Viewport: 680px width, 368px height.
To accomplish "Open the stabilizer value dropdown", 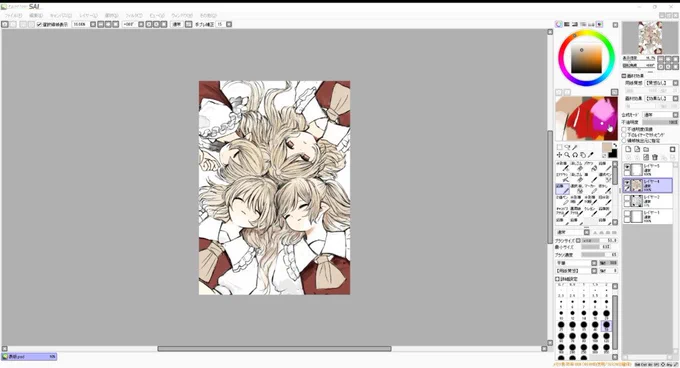I will tap(229, 24).
